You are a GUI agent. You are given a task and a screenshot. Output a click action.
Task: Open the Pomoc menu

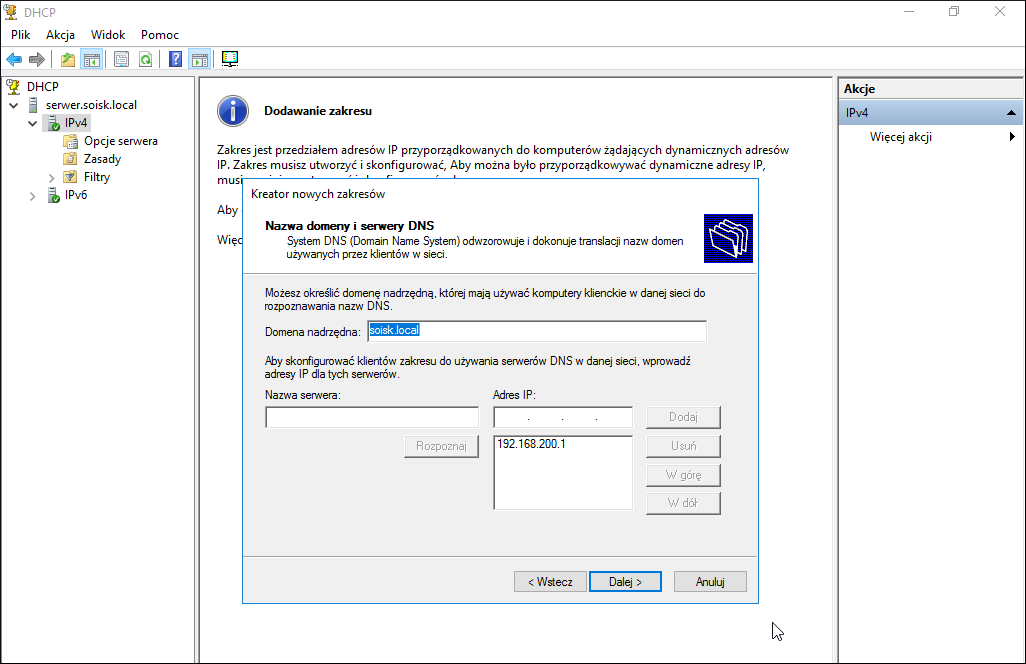click(x=160, y=35)
